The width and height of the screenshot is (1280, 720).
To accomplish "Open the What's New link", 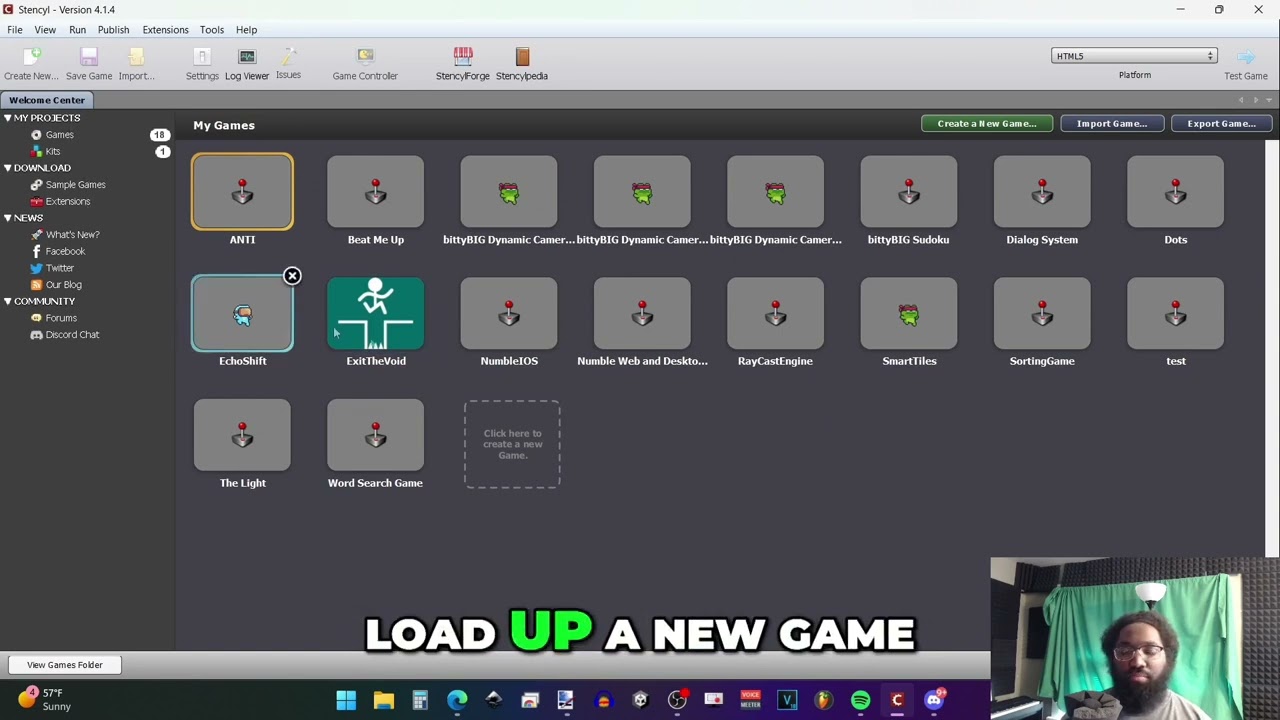I will click(72, 235).
